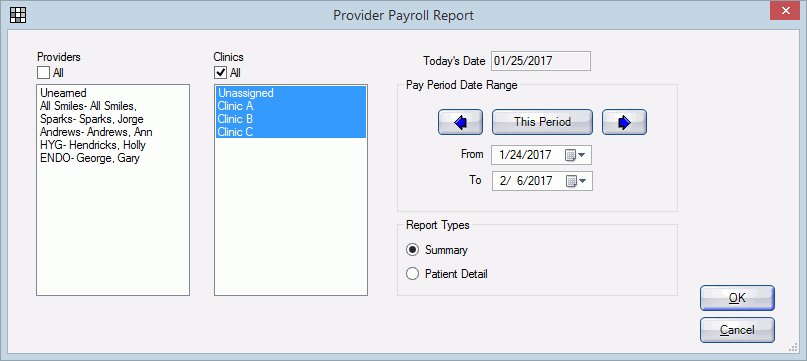The image size is (807, 361).
Task: Open the To date calendar dropdown
Action: (x=576, y=181)
